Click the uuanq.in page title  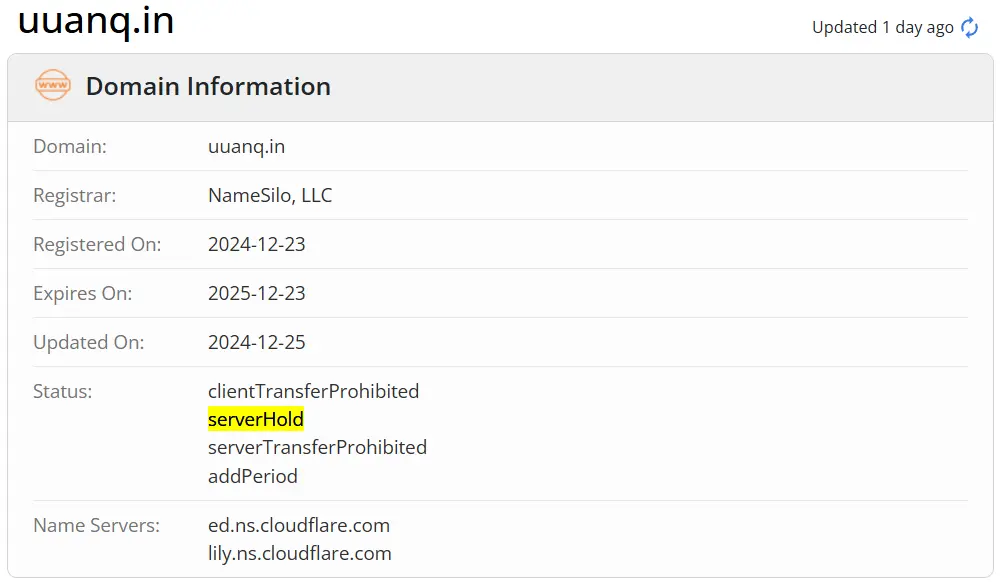(x=96, y=20)
